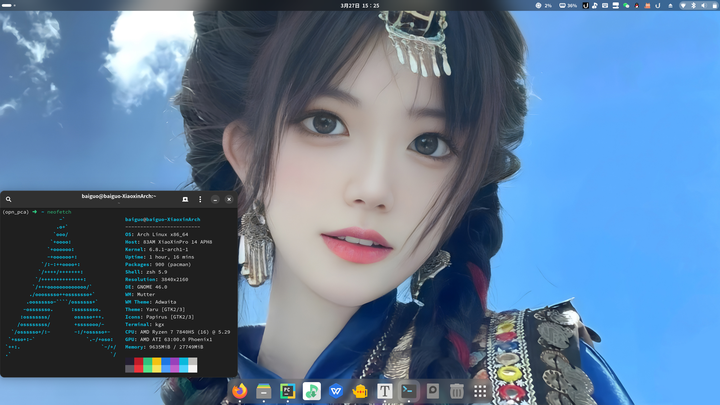
Task: Launch WPS Office from the dock
Action: pos(336,391)
